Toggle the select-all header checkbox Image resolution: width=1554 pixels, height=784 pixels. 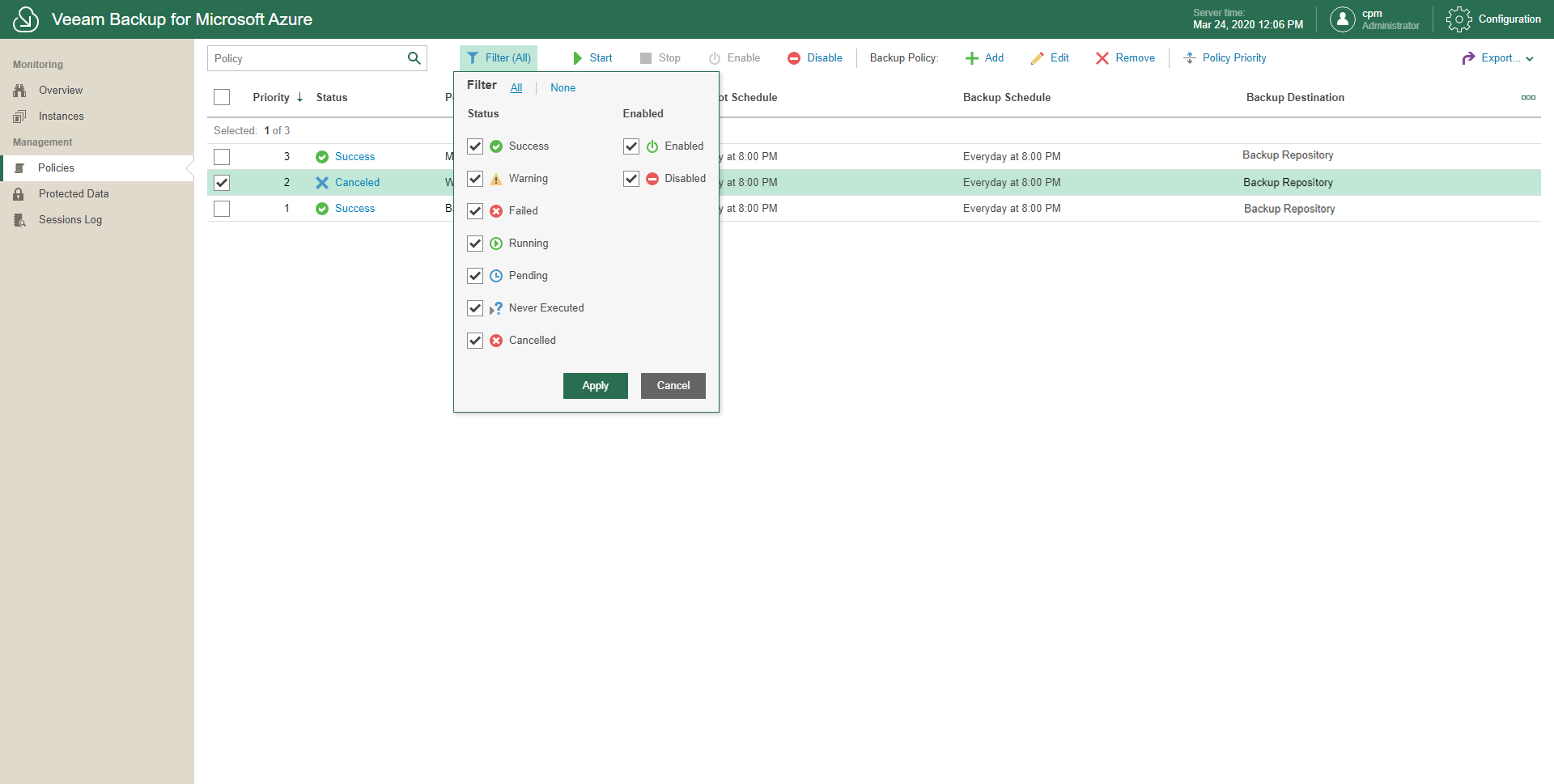(x=222, y=97)
